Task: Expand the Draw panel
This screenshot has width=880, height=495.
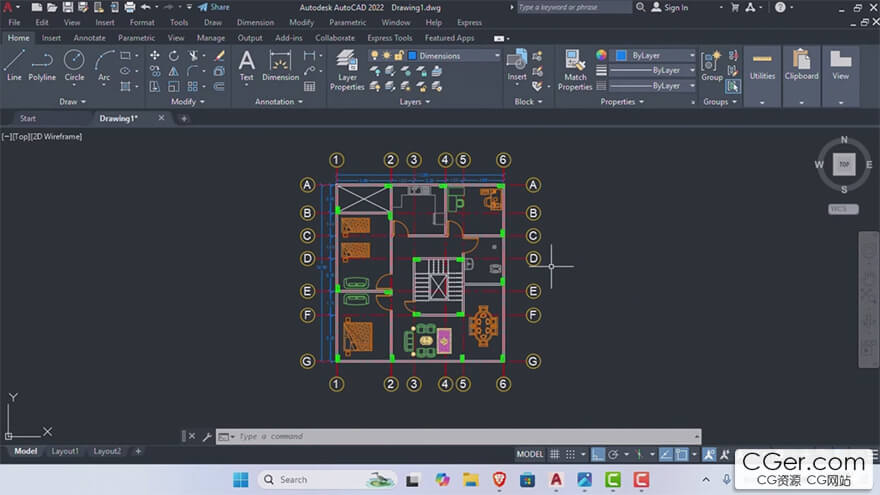Action: pyautogui.click(x=72, y=102)
